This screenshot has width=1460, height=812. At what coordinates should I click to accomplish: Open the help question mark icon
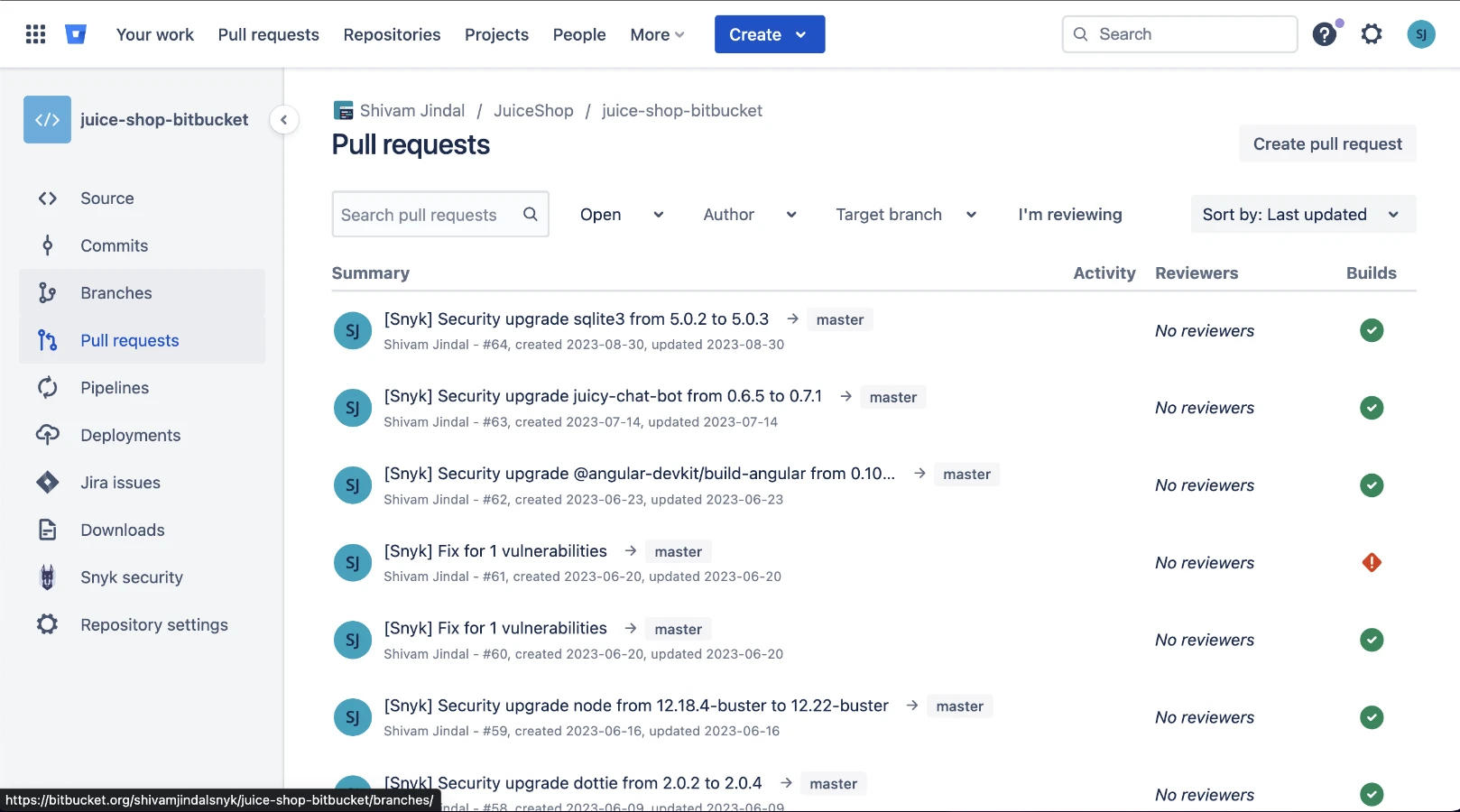1324,34
